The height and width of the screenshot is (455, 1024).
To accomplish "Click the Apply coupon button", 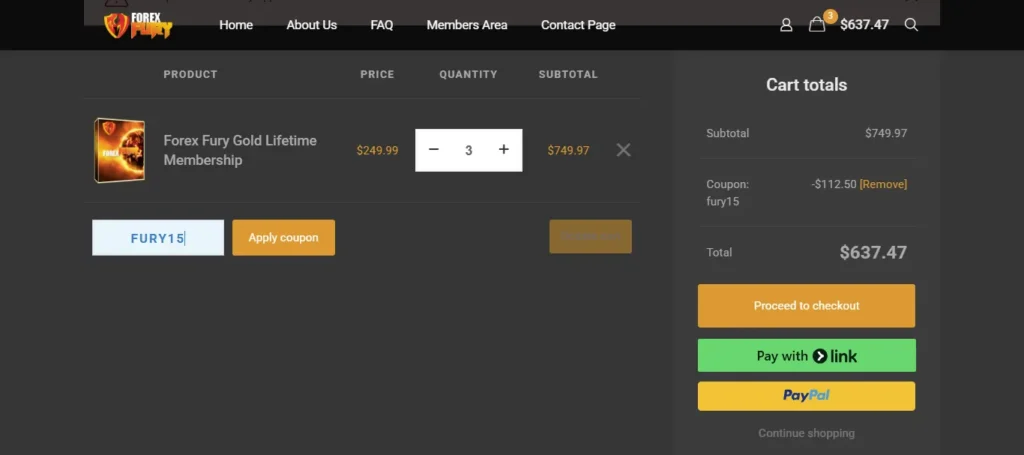I will click(x=283, y=238).
